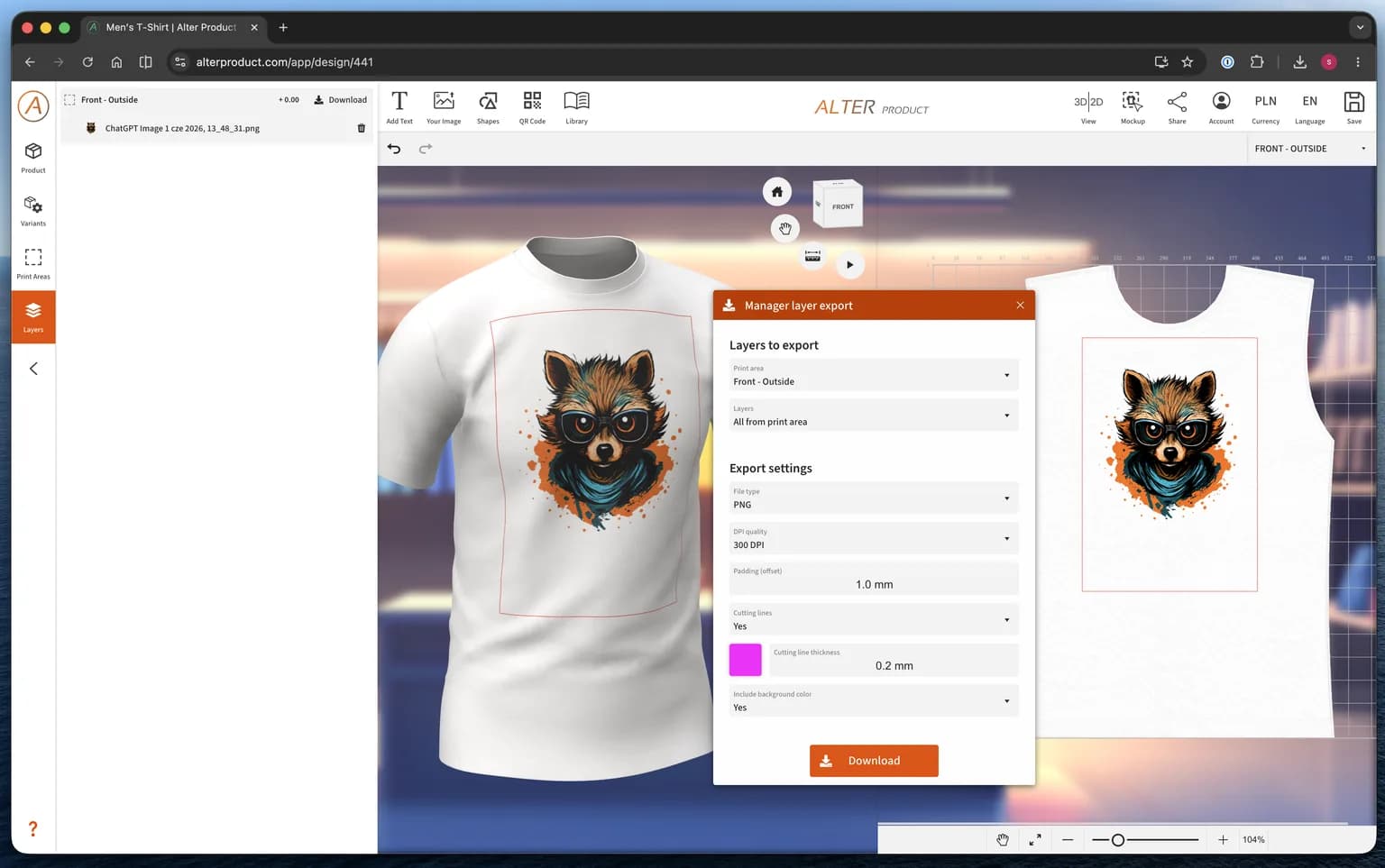Click the ruler measure icon in 3D view
Viewport: 1385px width, 868px height.
(x=812, y=257)
